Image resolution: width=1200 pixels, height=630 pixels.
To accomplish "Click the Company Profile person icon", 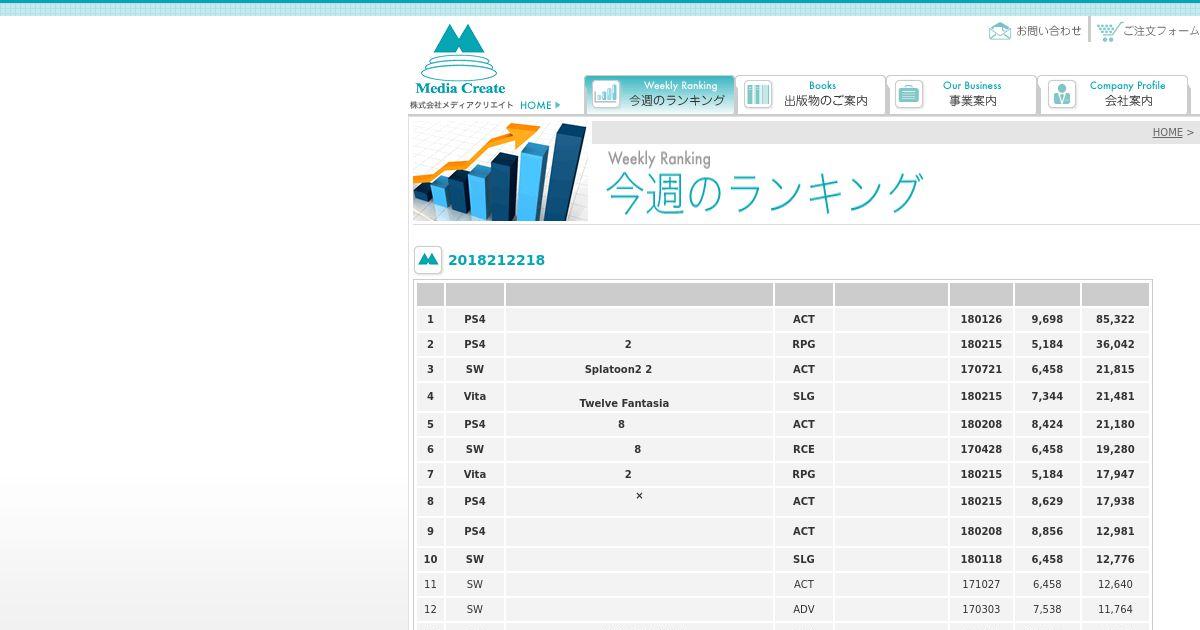I will coord(1062,95).
